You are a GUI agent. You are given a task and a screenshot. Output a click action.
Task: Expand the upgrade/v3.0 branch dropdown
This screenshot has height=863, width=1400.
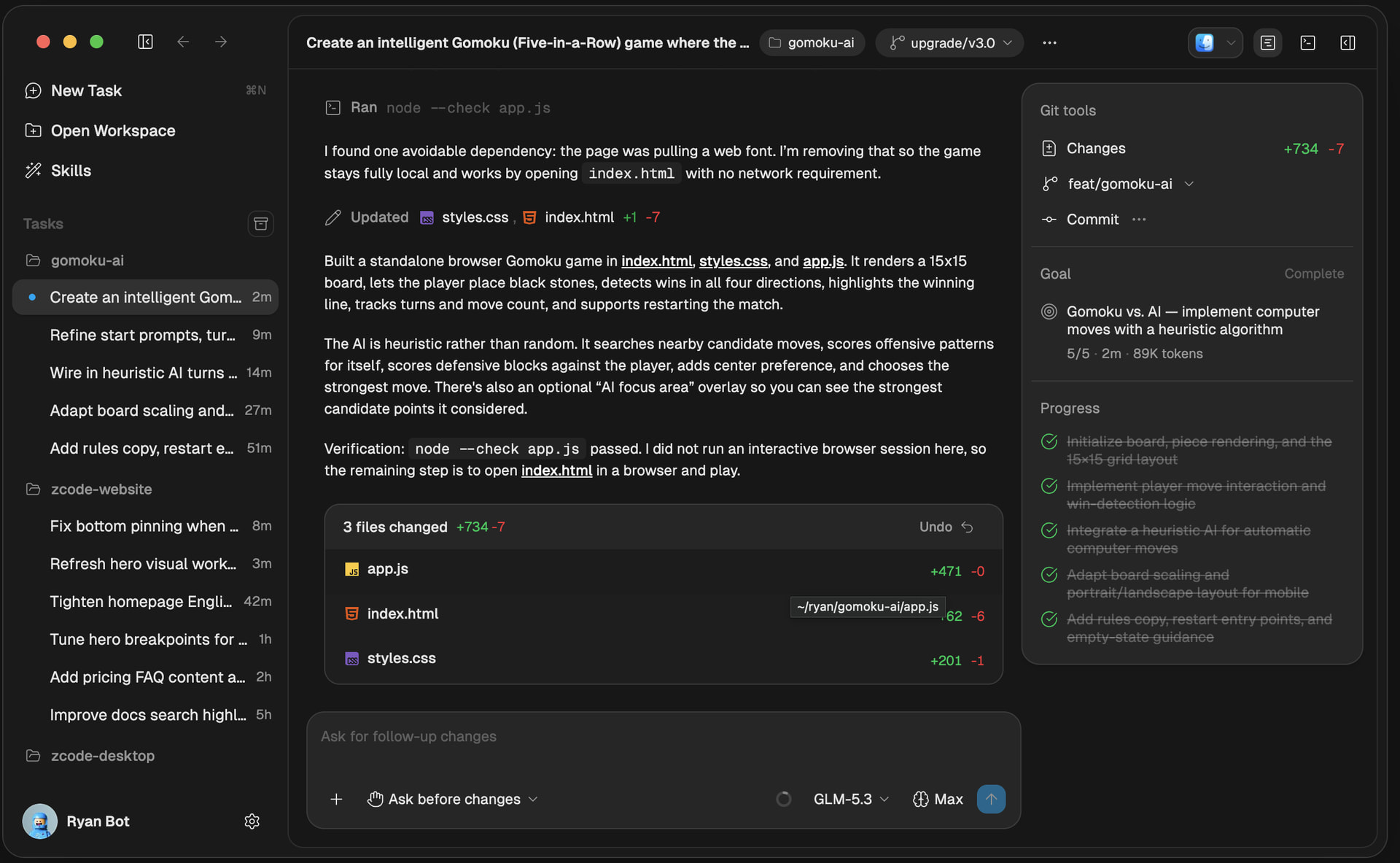click(x=950, y=43)
